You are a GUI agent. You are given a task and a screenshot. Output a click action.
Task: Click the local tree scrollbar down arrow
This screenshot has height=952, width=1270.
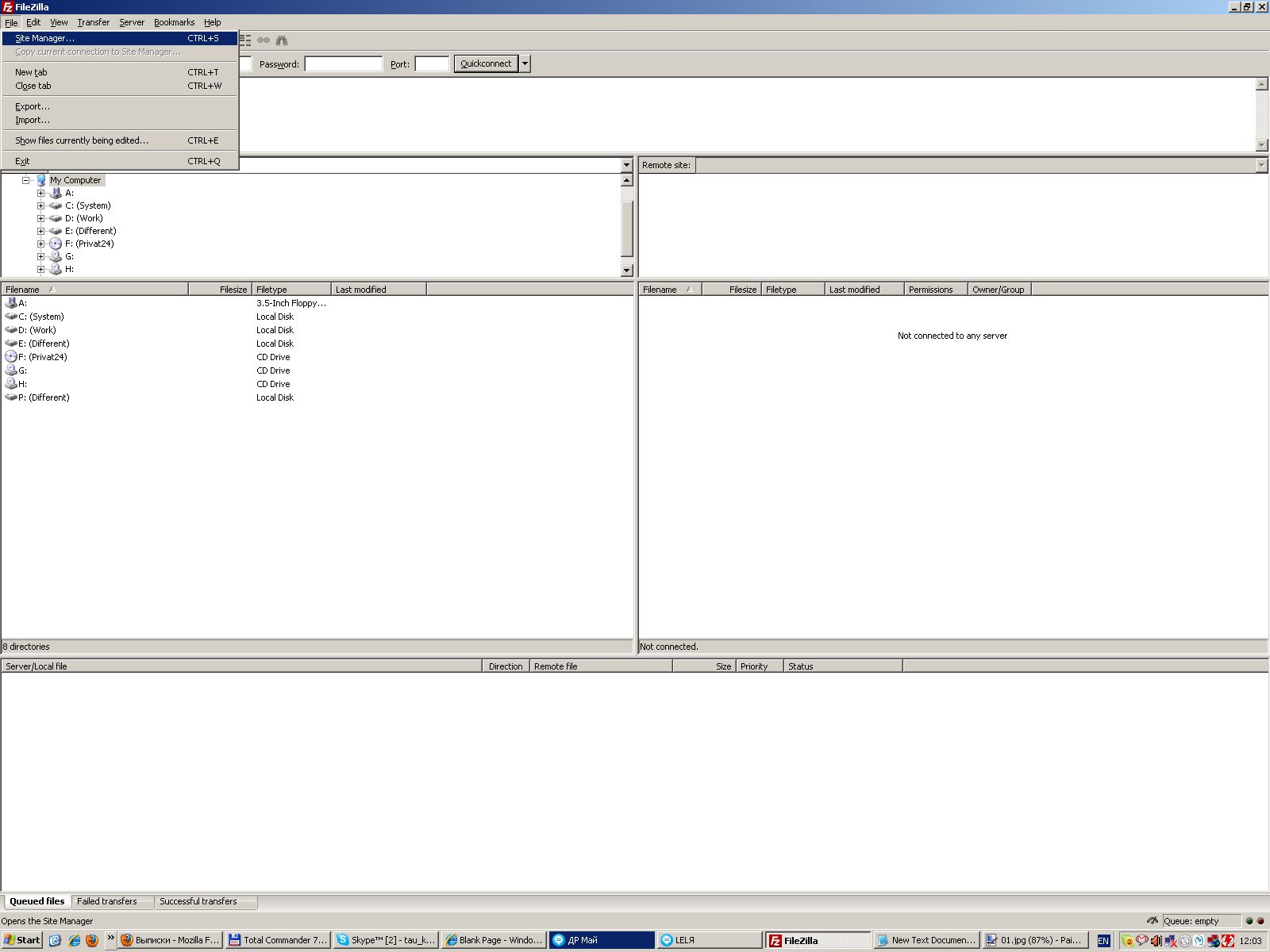point(626,270)
